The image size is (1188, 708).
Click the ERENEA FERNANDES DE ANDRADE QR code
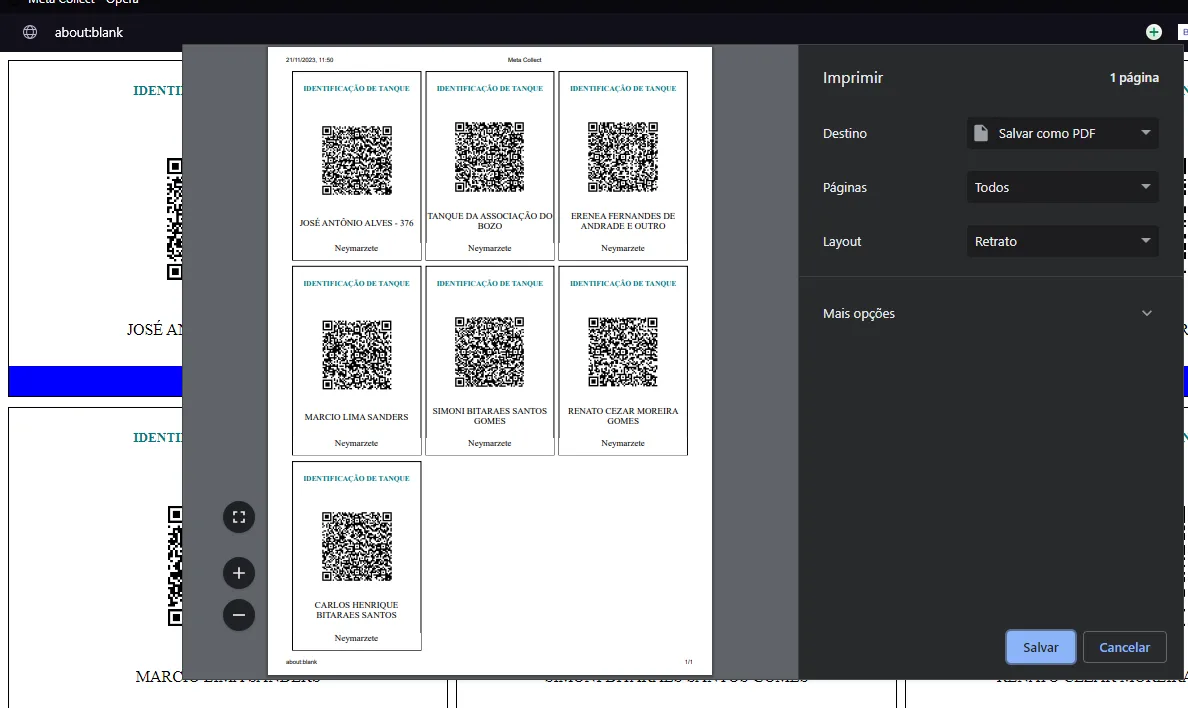coord(623,157)
